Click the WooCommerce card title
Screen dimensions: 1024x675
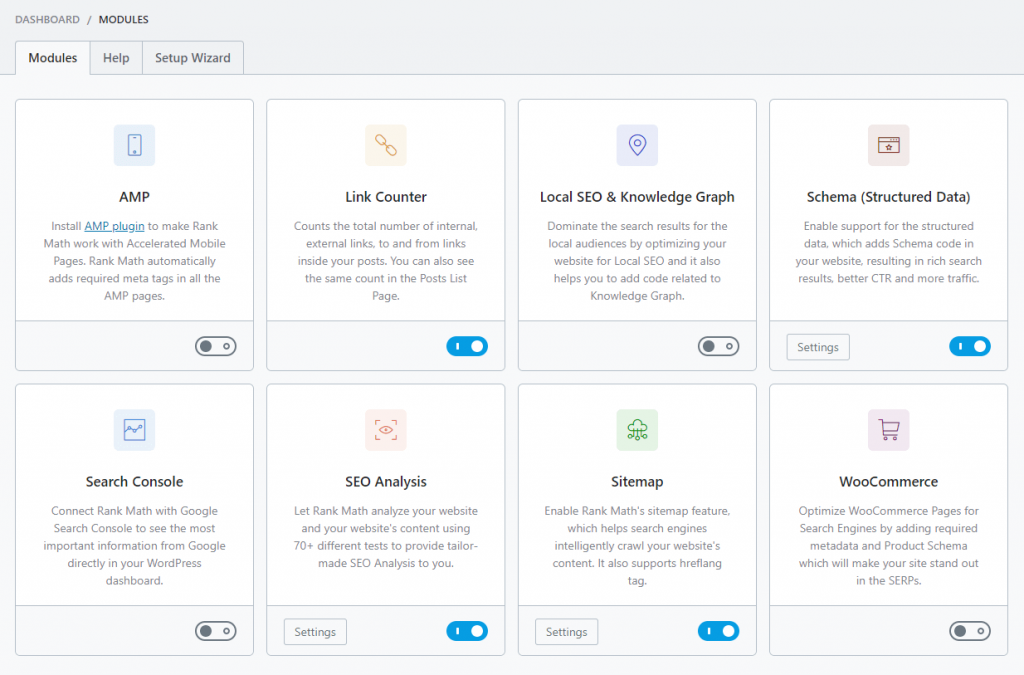[889, 482]
